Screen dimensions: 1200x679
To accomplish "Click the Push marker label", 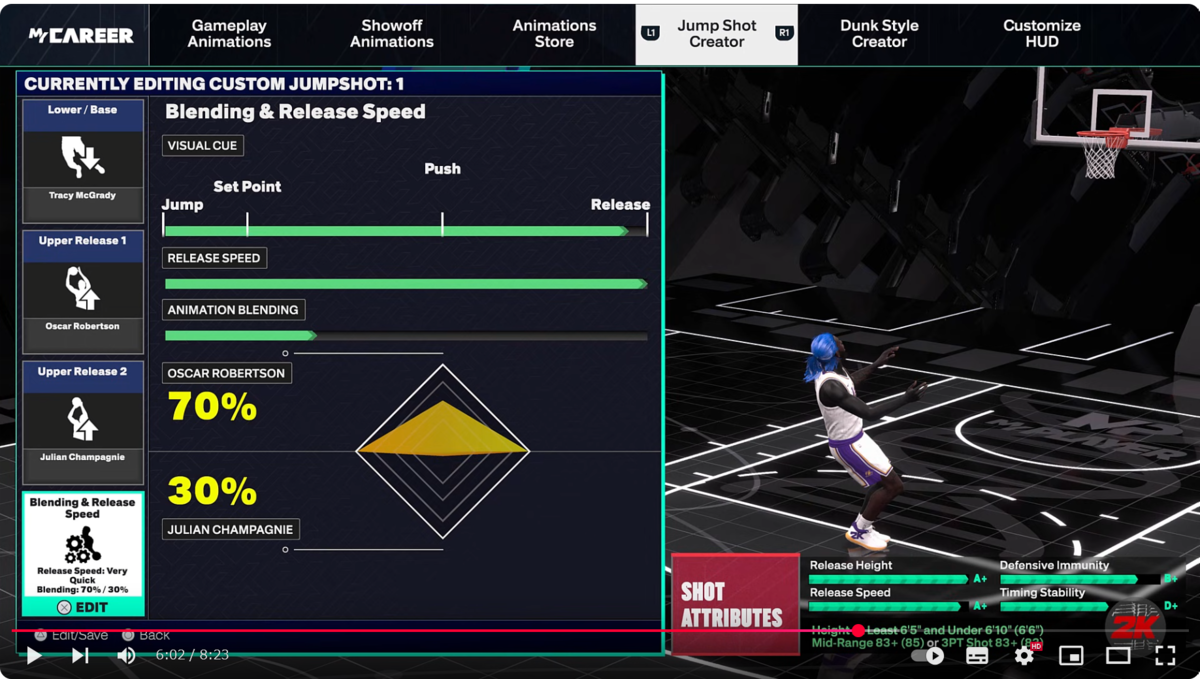I will point(442,169).
